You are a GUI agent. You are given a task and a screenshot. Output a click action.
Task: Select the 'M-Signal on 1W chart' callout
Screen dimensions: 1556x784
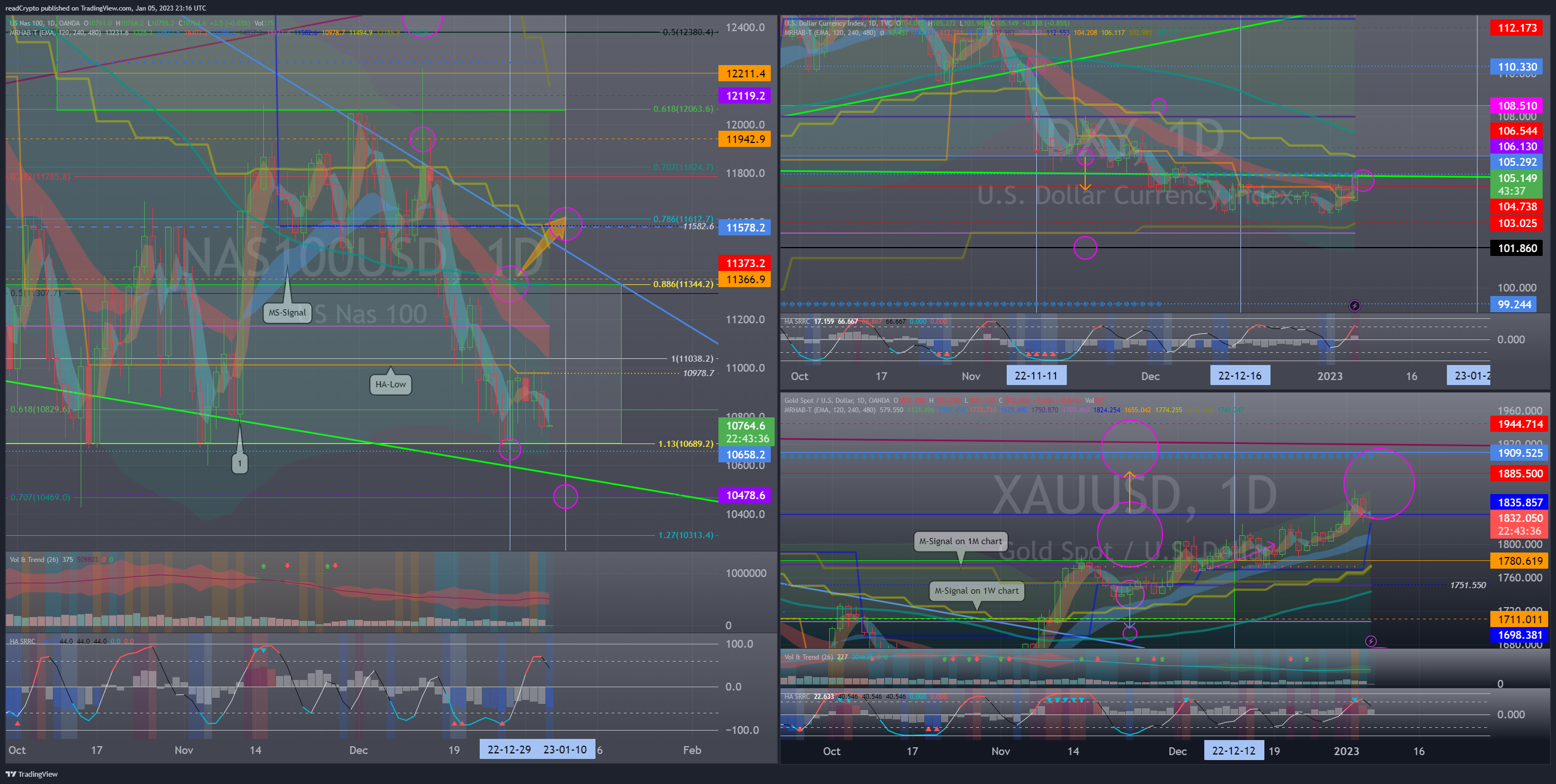coord(976,591)
